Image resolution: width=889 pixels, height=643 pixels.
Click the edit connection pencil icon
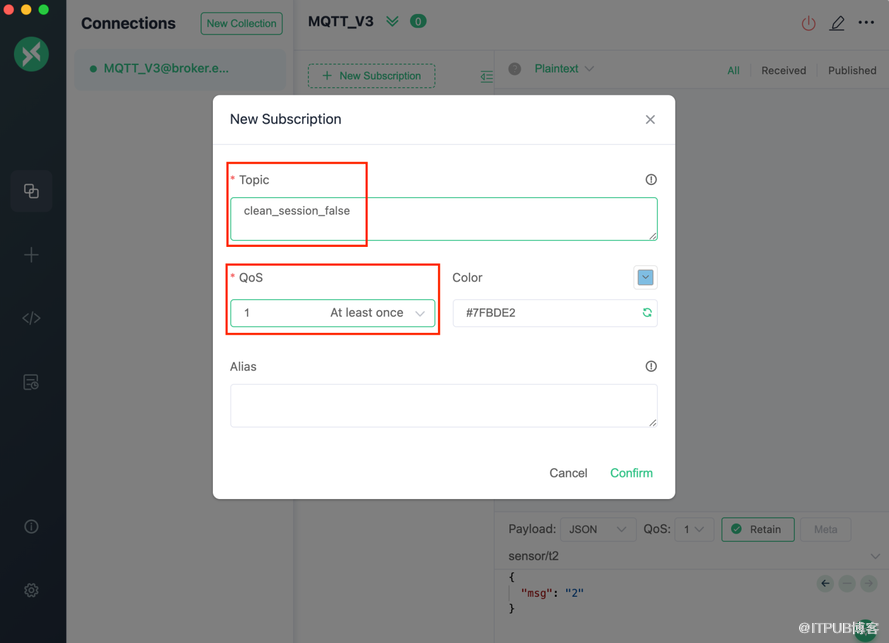coord(837,23)
